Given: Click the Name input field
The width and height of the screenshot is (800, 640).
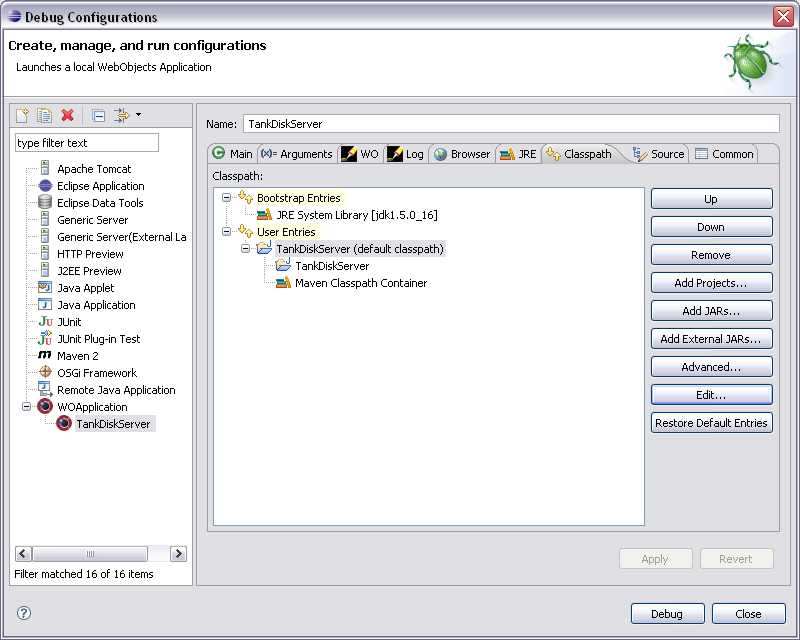Looking at the screenshot, I should coord(511,124).
